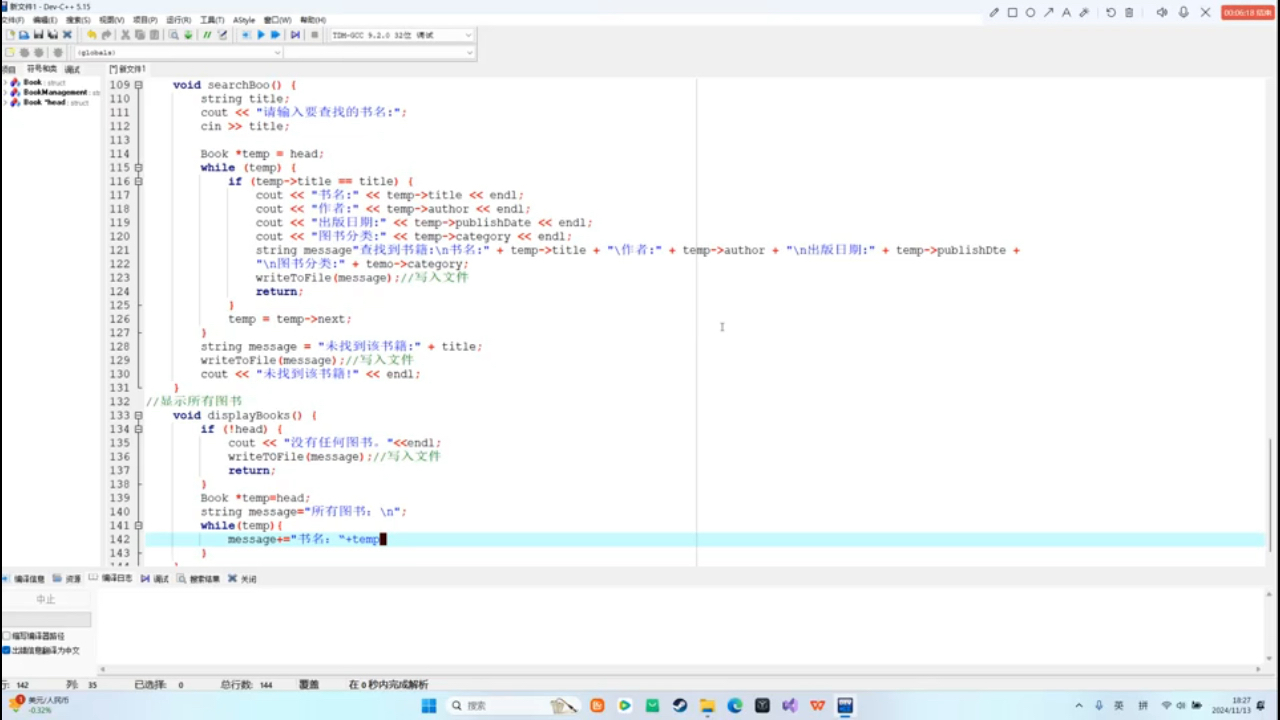This screenshot has width=1280, height=720.
Task: Undo the last edit via toolbar
Action: pyautogui.click(x=92, y=35)
